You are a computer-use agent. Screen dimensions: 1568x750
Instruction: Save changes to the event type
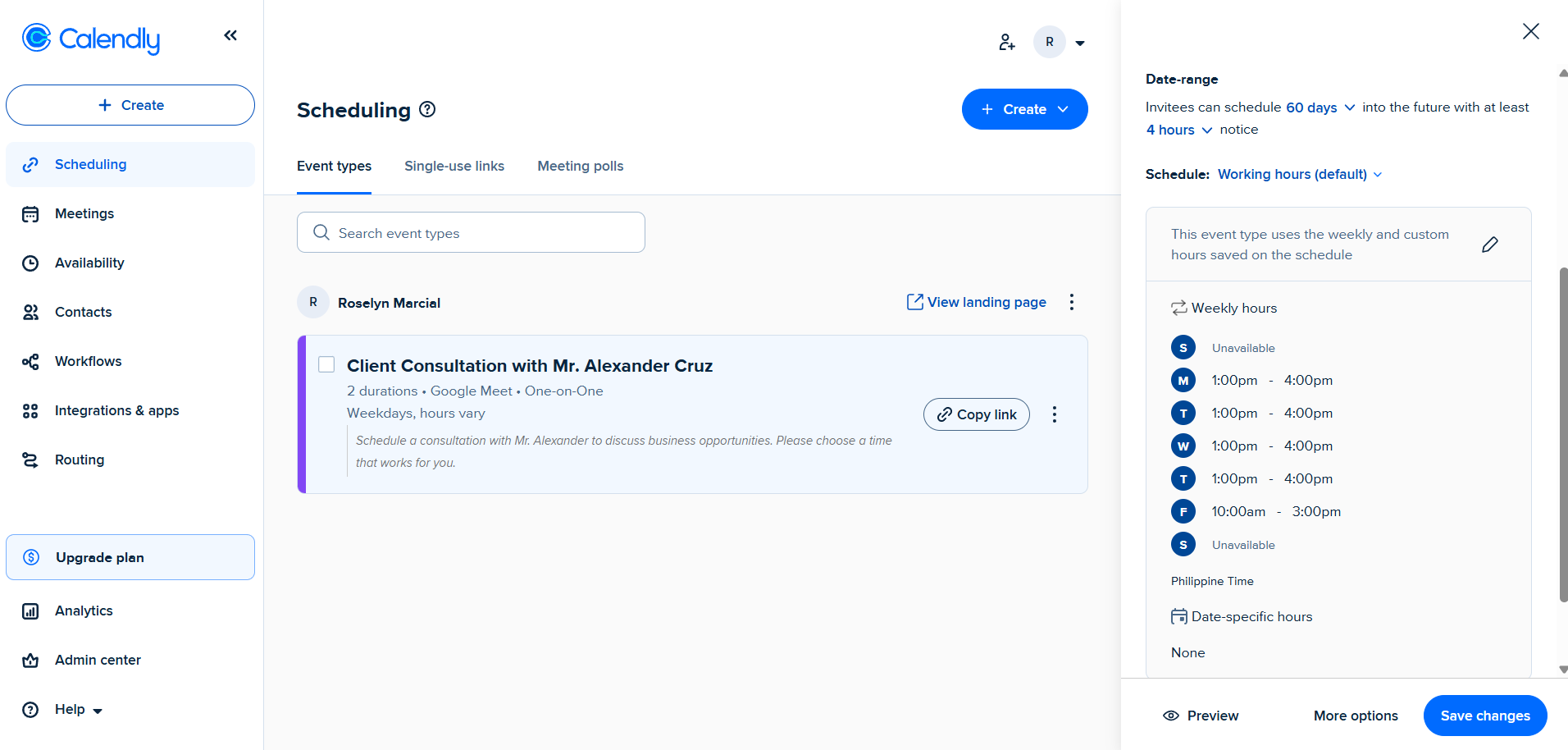(x=1485, y=716)
